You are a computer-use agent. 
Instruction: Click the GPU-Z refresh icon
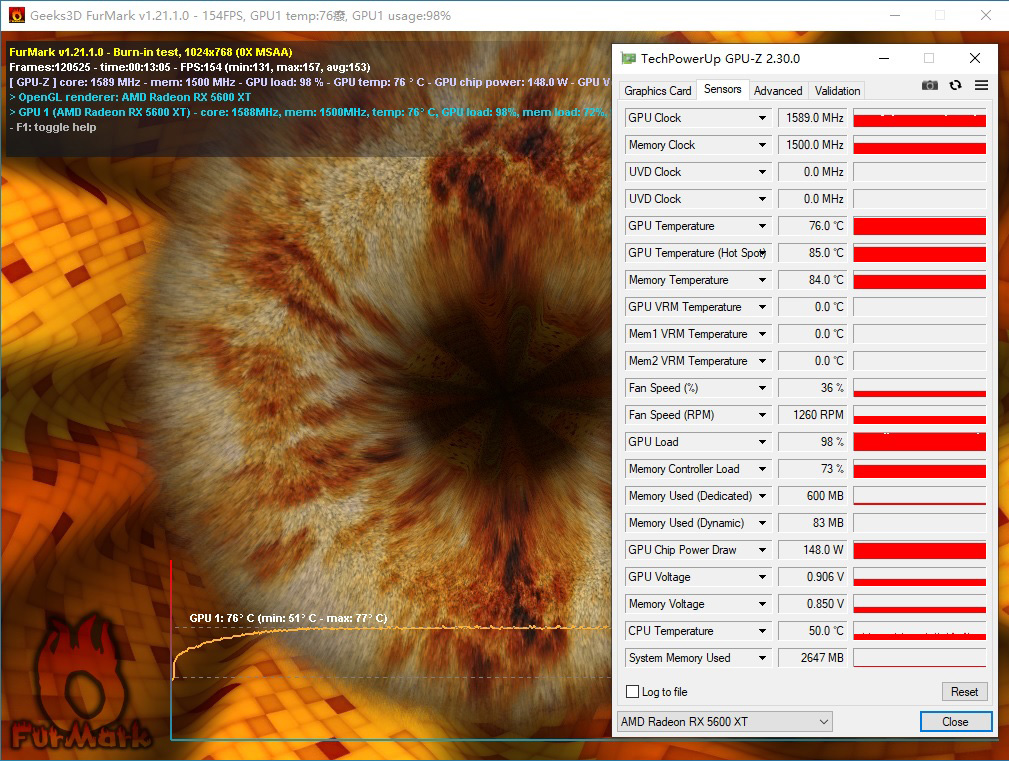956,86
